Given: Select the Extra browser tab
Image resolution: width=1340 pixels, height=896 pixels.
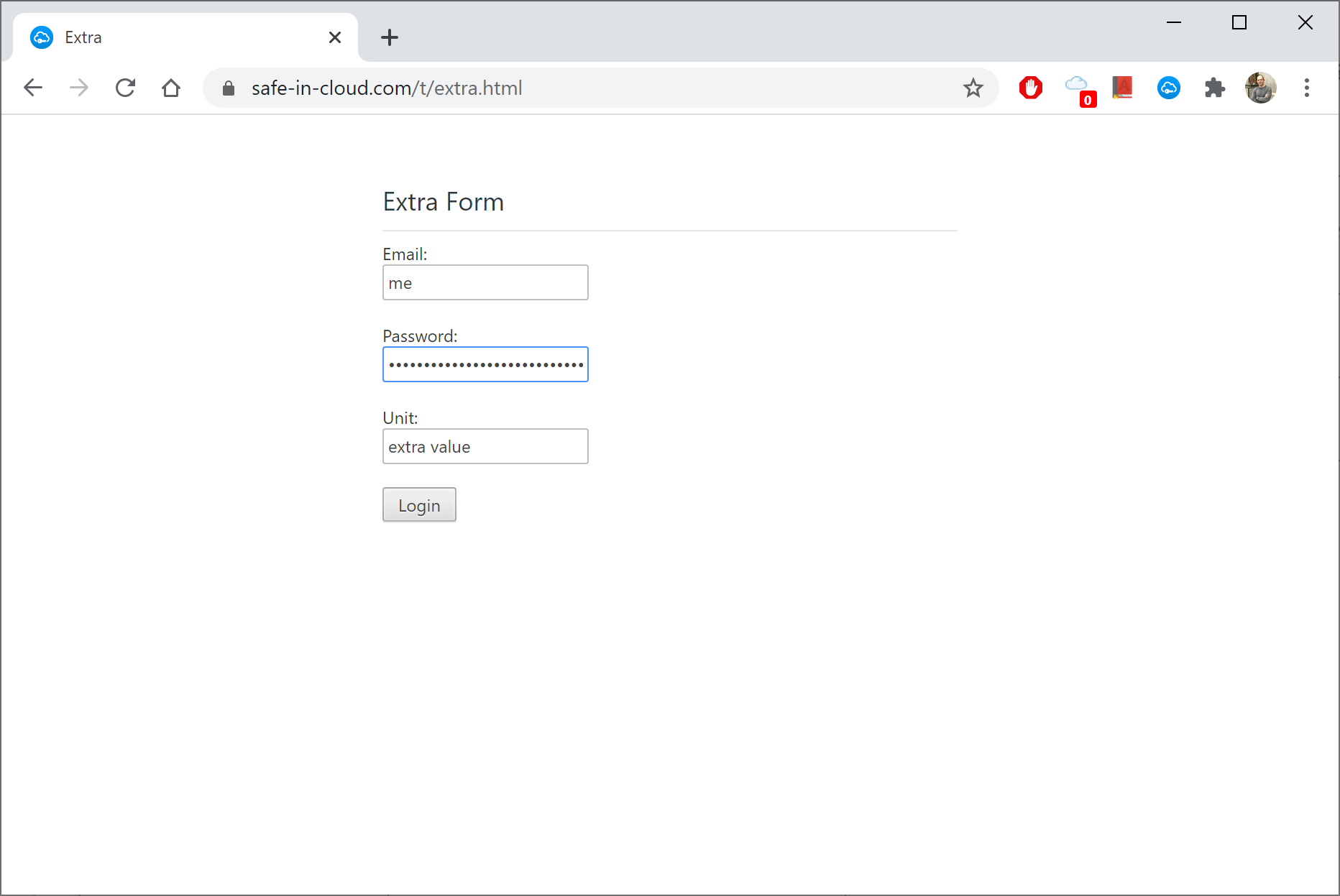Looking at the screenshot, I should [x=185, y=37].
